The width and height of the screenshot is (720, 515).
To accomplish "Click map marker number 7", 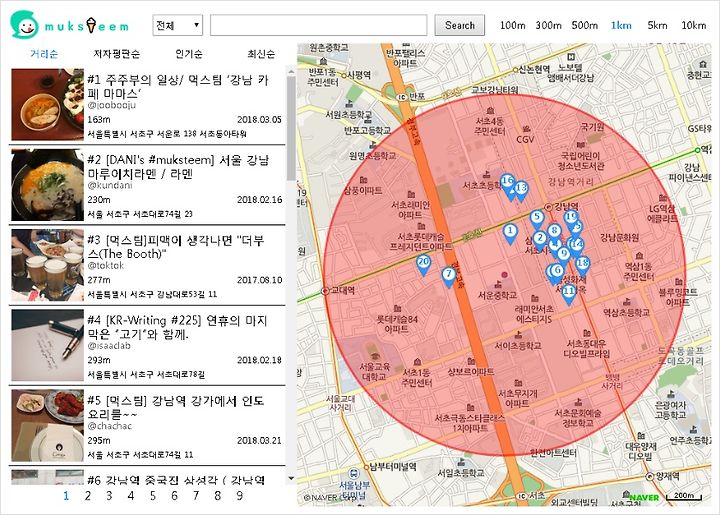I will coord(449,276).
